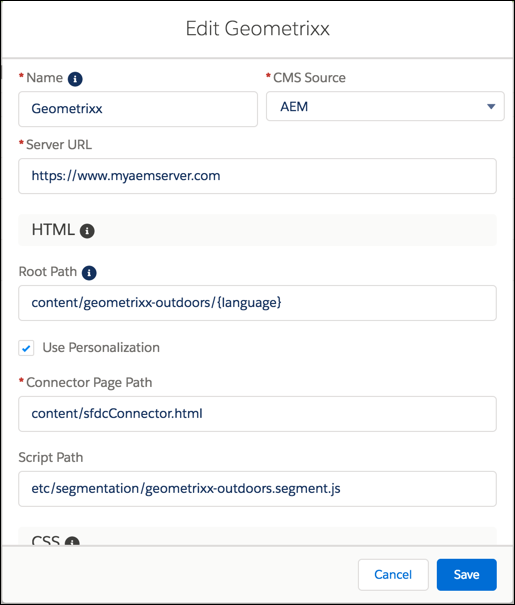515x605 pixels.
Task: Click the Script Path label
Action: (x=51, y=458)
